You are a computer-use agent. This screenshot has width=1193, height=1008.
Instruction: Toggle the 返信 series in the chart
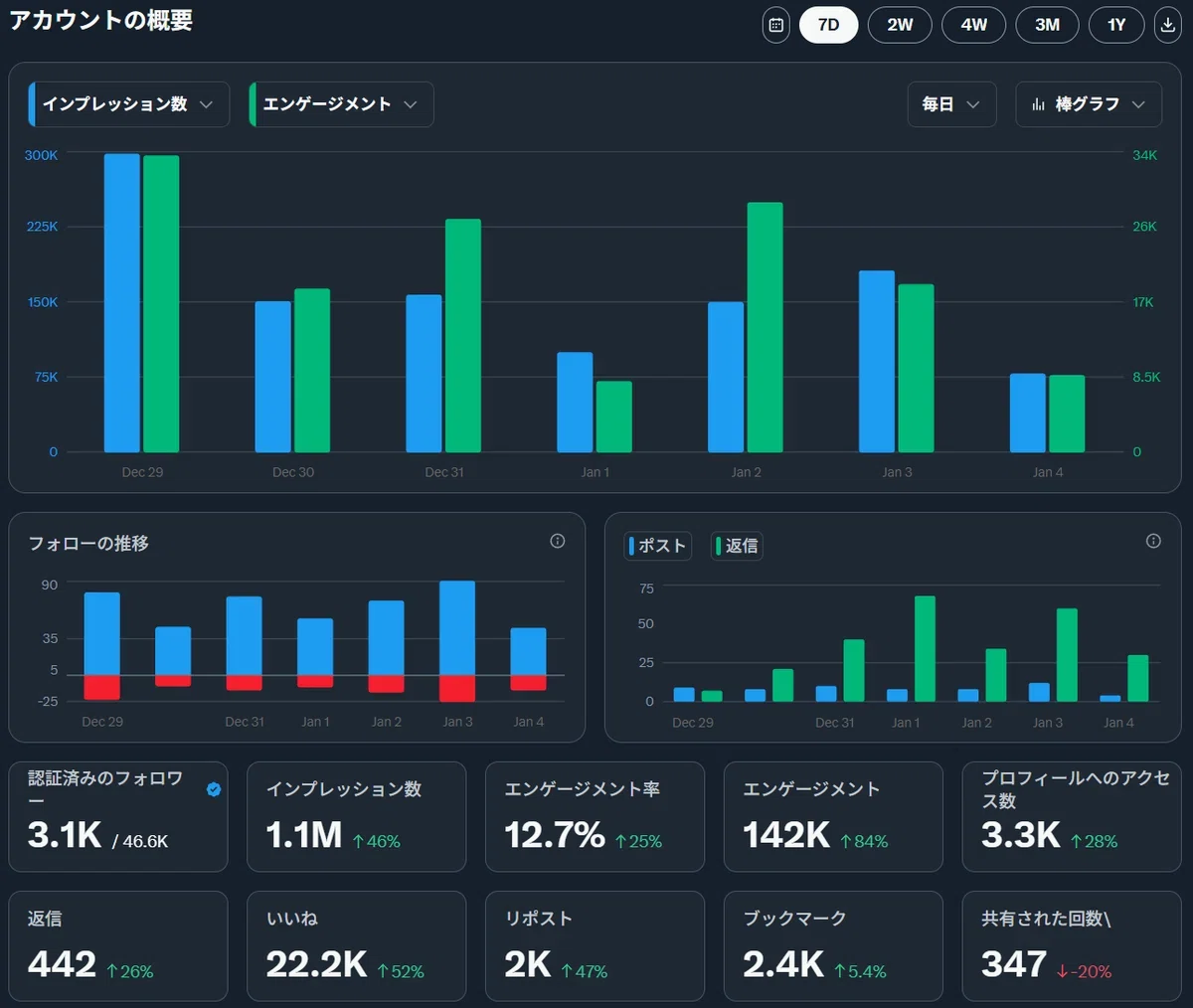(738, 546)
